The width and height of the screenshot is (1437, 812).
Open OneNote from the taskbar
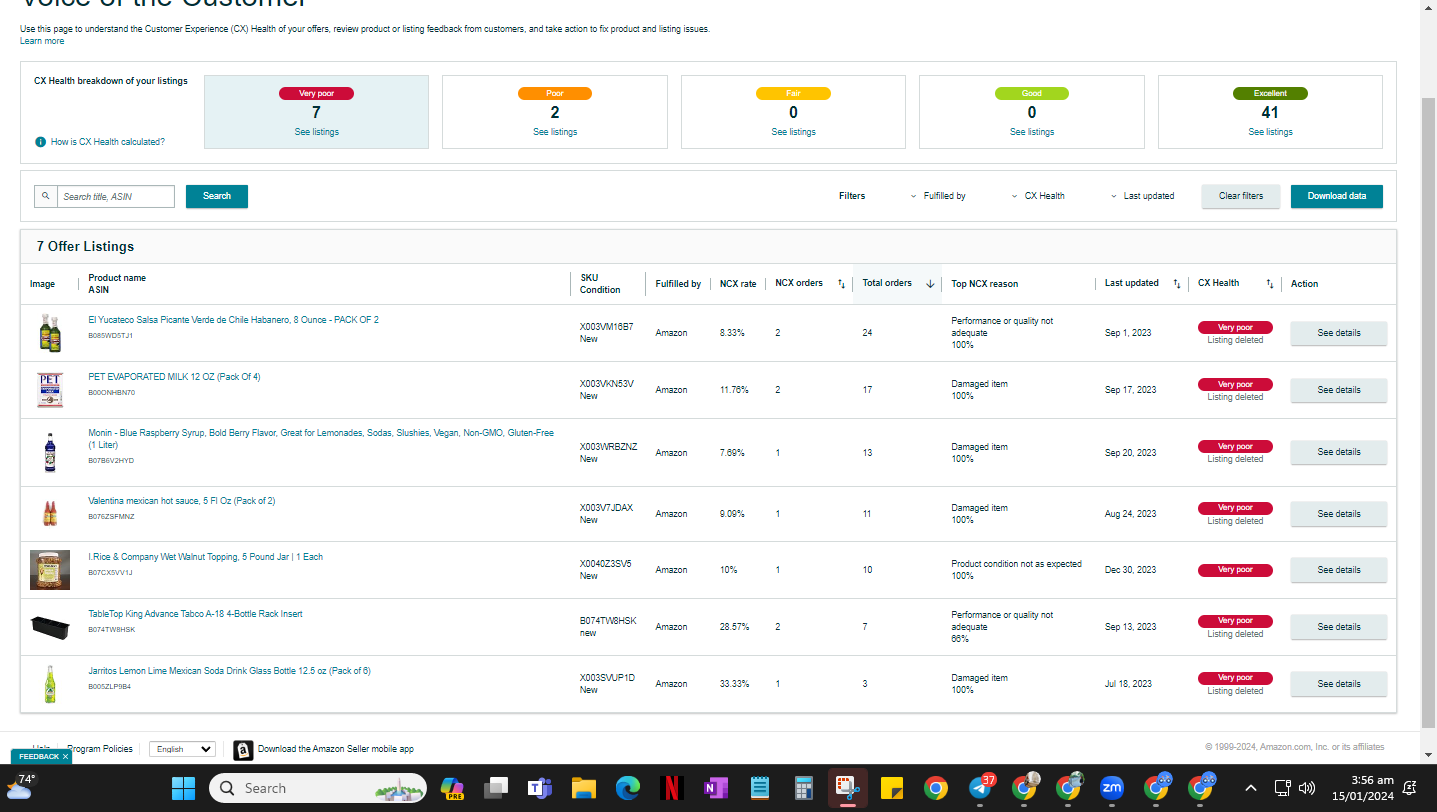(x=716, y=788)
